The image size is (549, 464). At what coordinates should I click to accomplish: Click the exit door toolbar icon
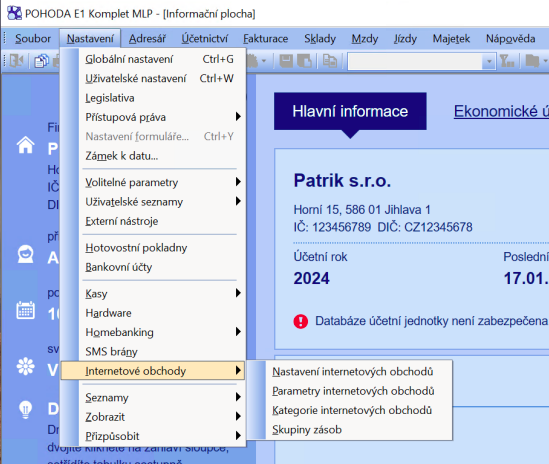[16, 61]
